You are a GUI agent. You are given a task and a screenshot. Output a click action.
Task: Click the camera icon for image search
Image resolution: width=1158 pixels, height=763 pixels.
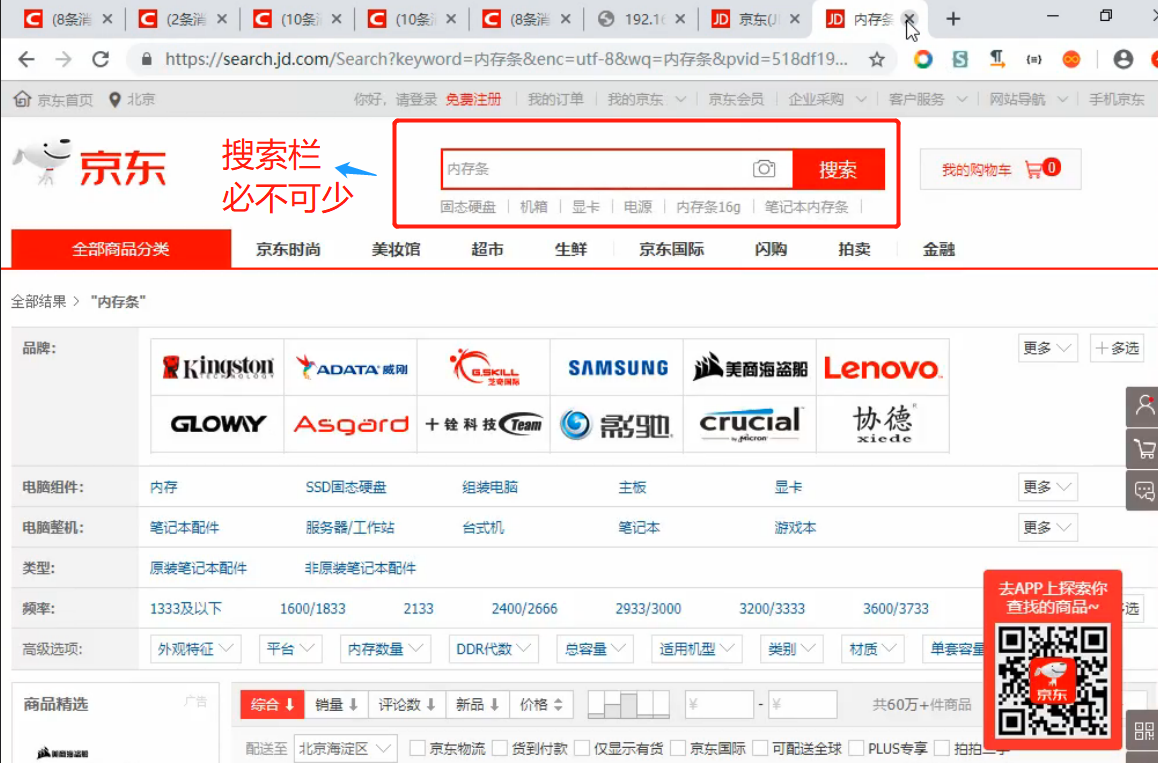765,168
